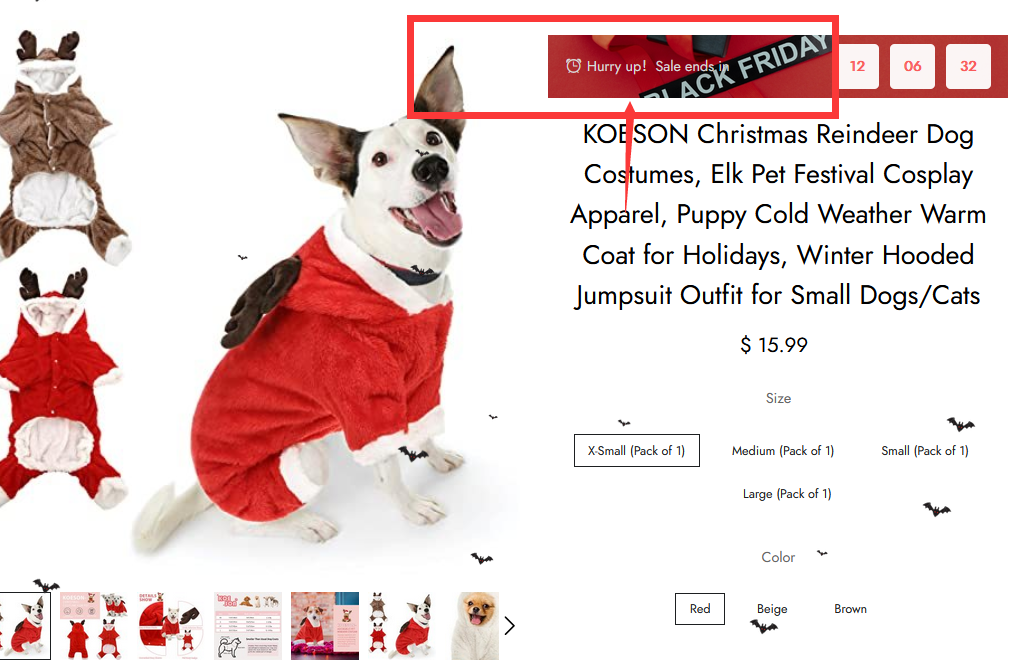1017x663 pixels.
Task: Choose the Medium (Pack of 1) size
Action: (783, 450)
